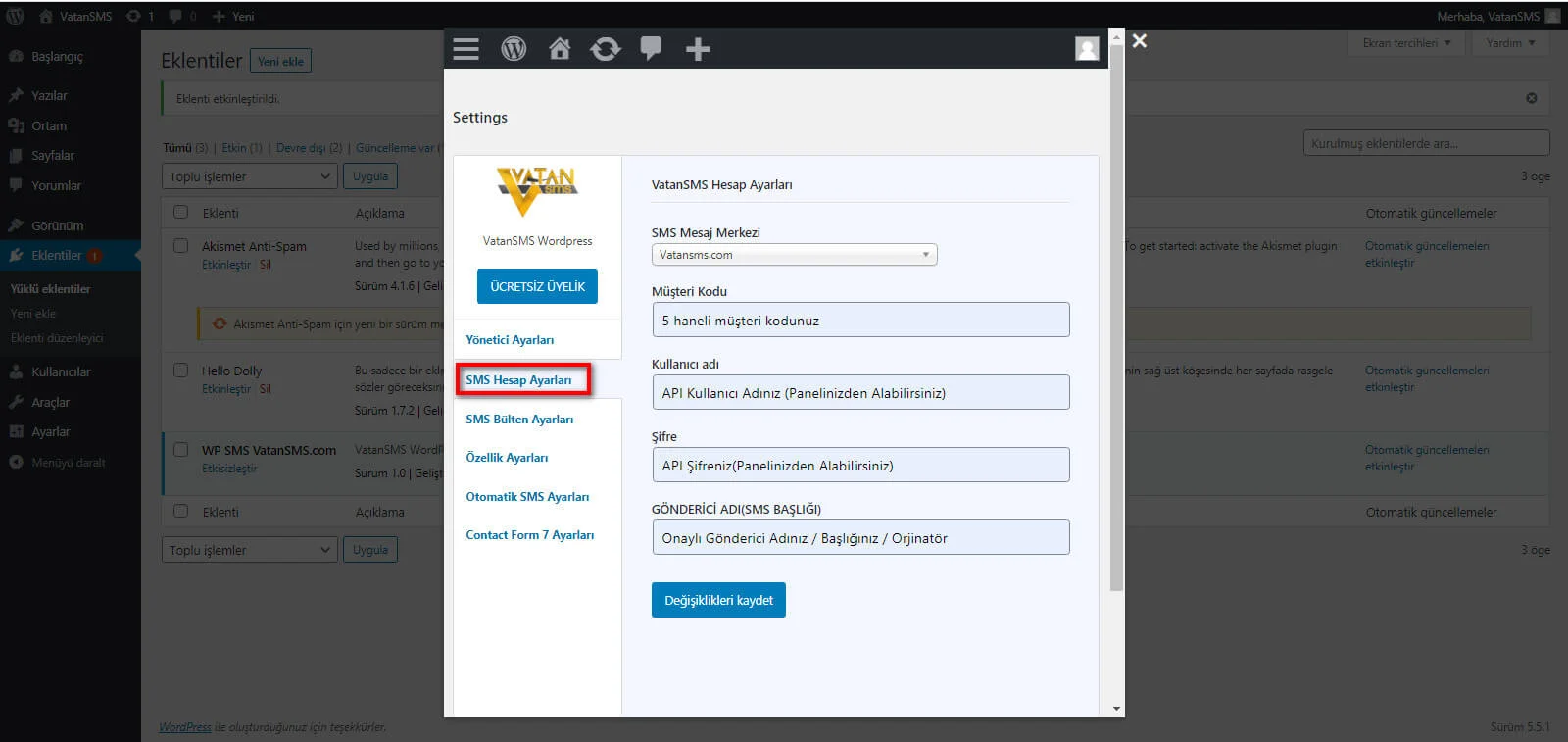Select SMS Hesap Ayarları tab

click(518, 380)
